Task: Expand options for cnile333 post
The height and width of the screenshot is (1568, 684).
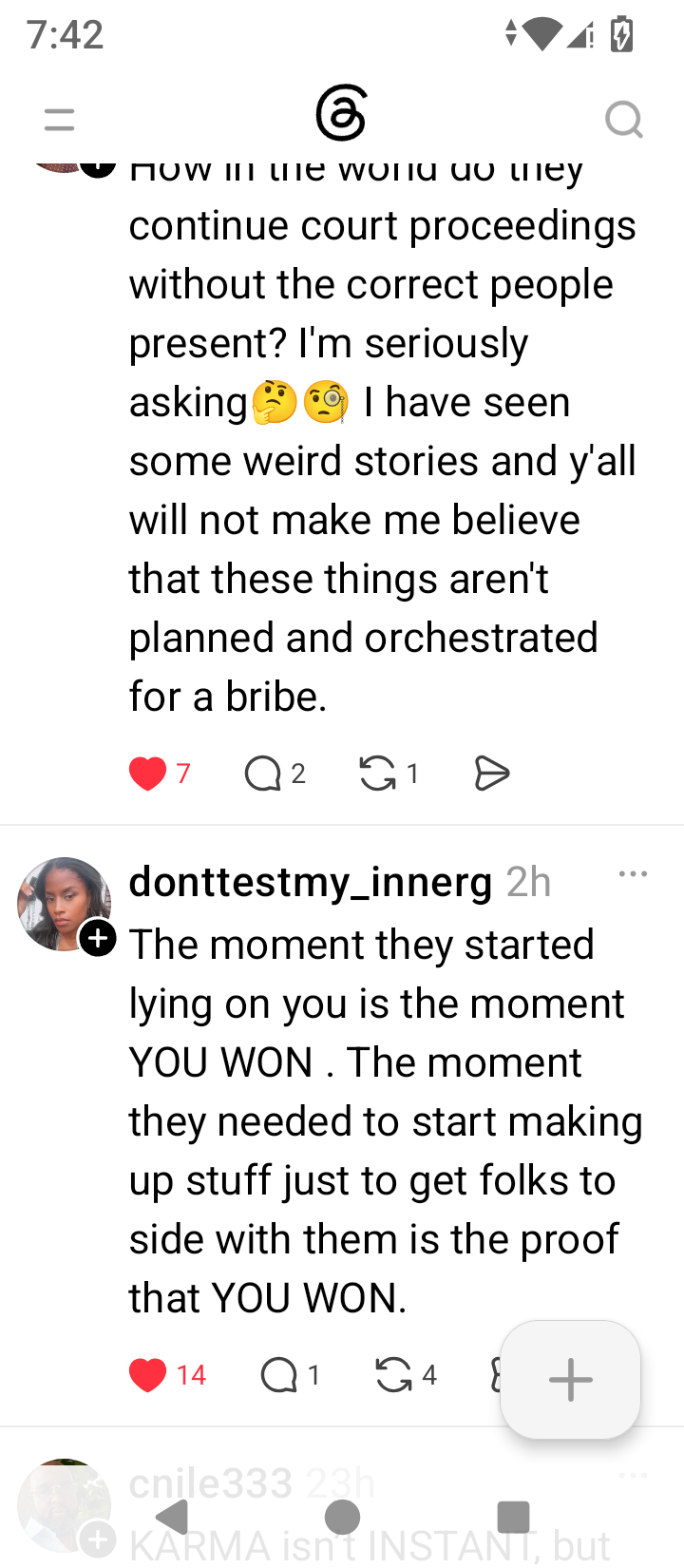Action: click(x=633, y=1475)
